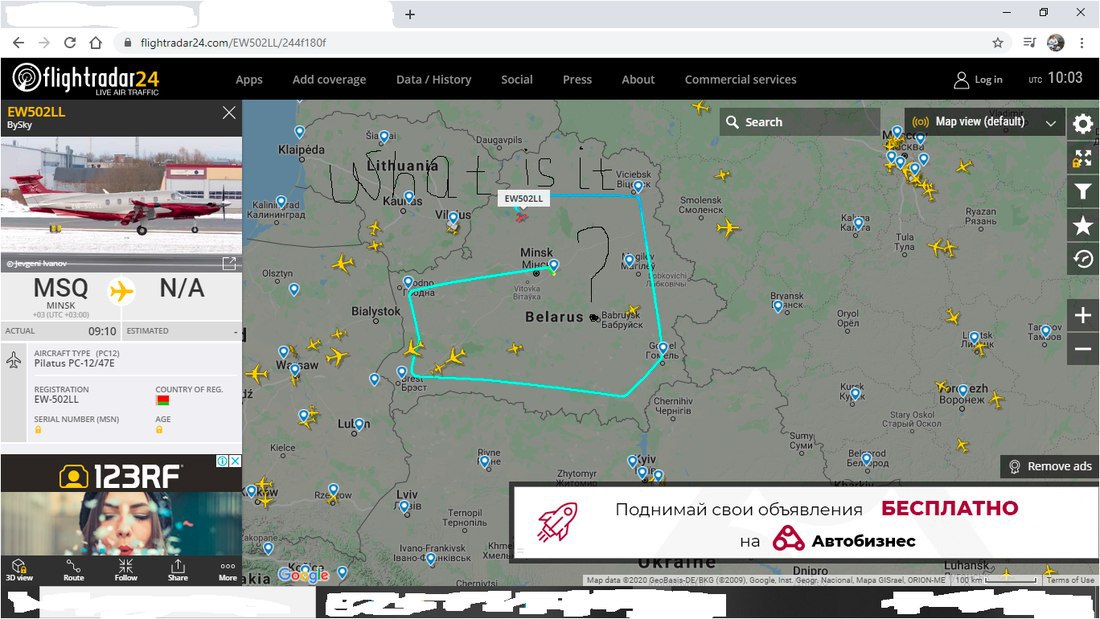Open aircraft photo in new window icon
Viewport: 1100px width, 619px height.
tap(229, 263)
